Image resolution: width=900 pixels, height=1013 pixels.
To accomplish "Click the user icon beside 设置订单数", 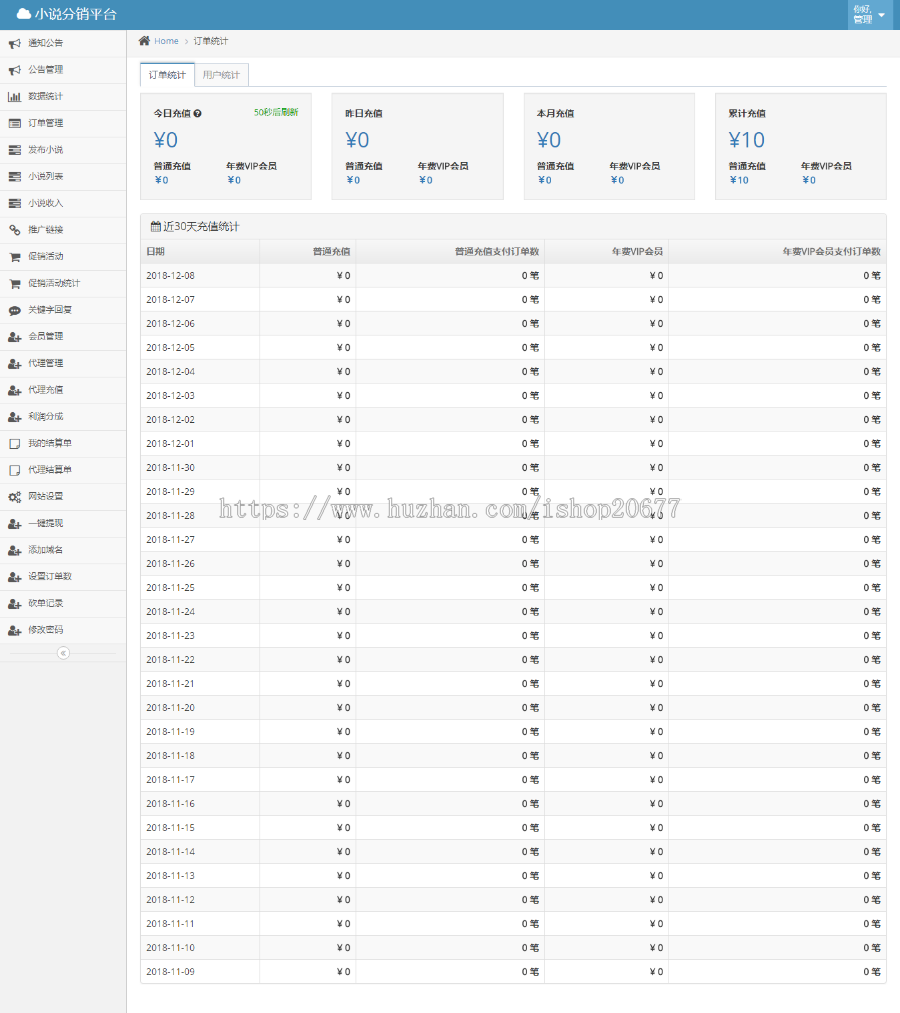I will click(14, 577).
